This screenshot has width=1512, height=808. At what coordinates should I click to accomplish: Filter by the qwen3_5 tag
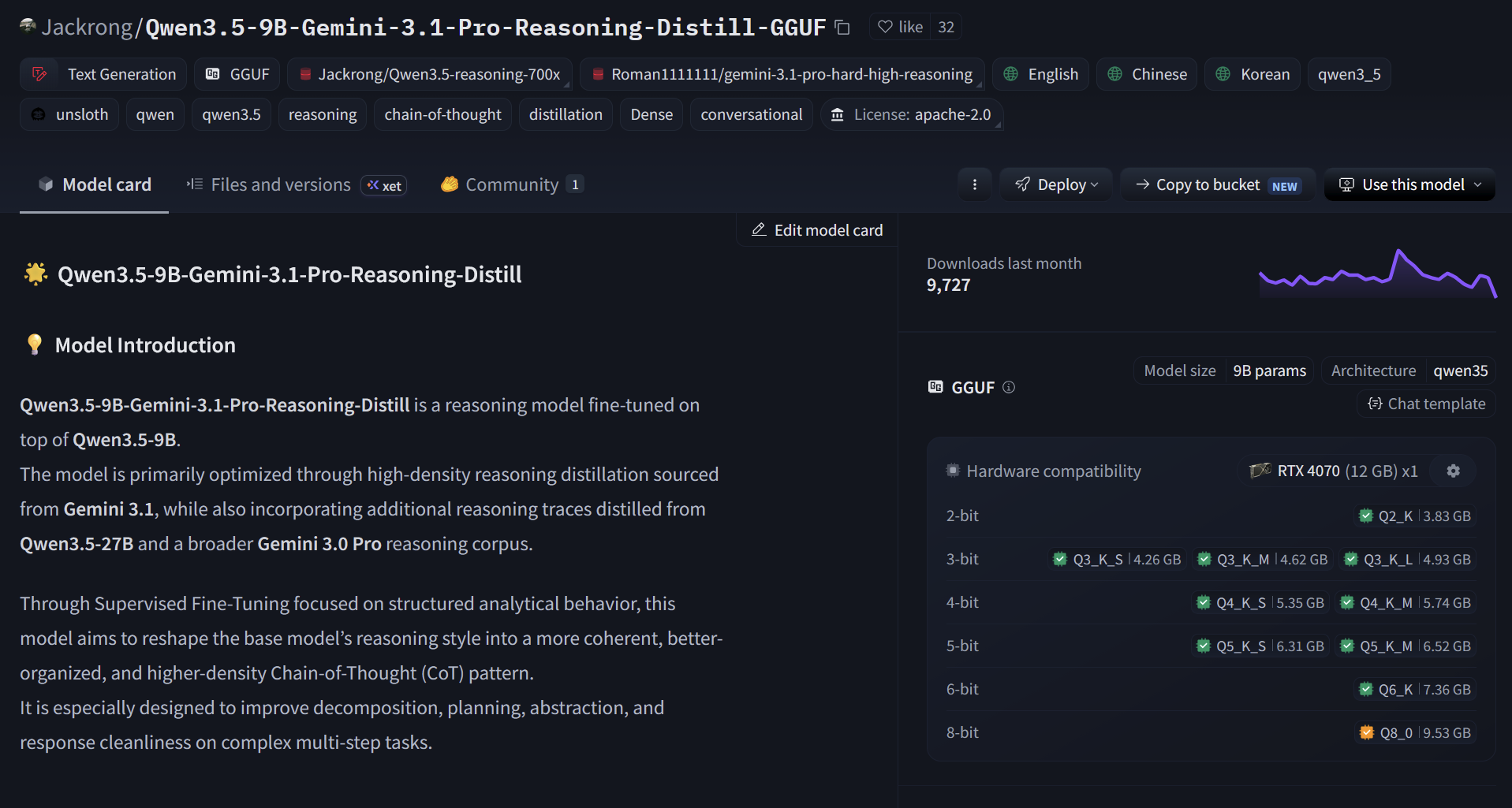[x=1349, y=74]
